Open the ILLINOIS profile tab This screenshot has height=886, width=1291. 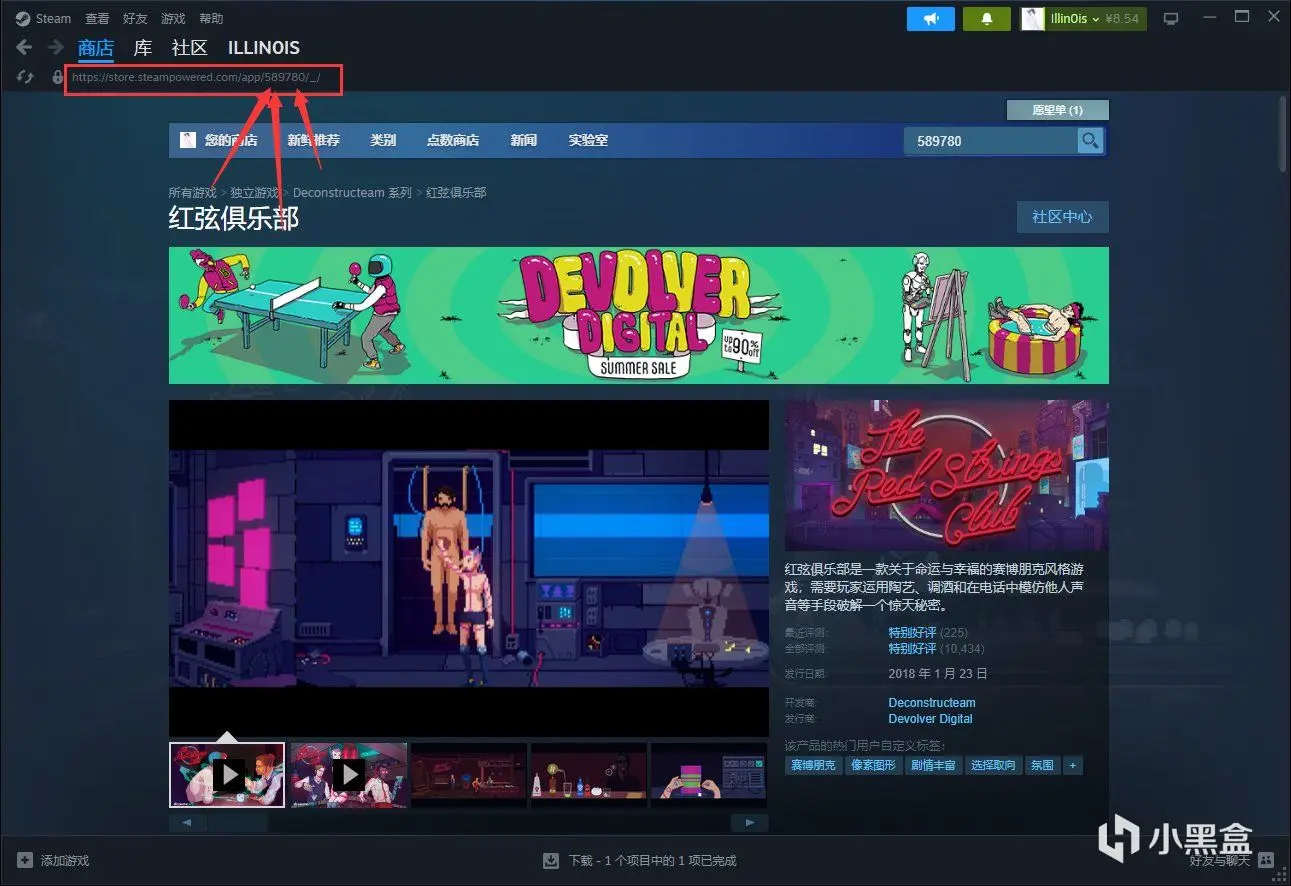point(264,48)
